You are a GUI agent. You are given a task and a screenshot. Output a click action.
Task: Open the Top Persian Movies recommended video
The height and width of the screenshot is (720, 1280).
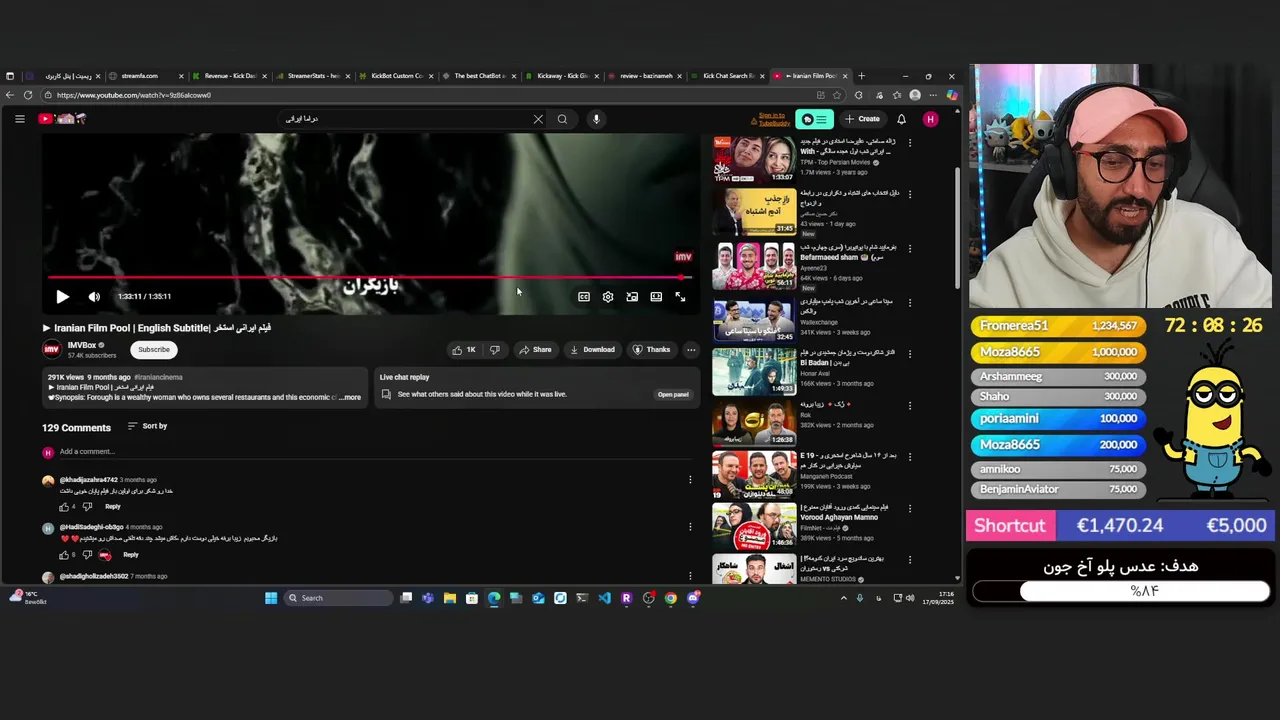(754, 159)
